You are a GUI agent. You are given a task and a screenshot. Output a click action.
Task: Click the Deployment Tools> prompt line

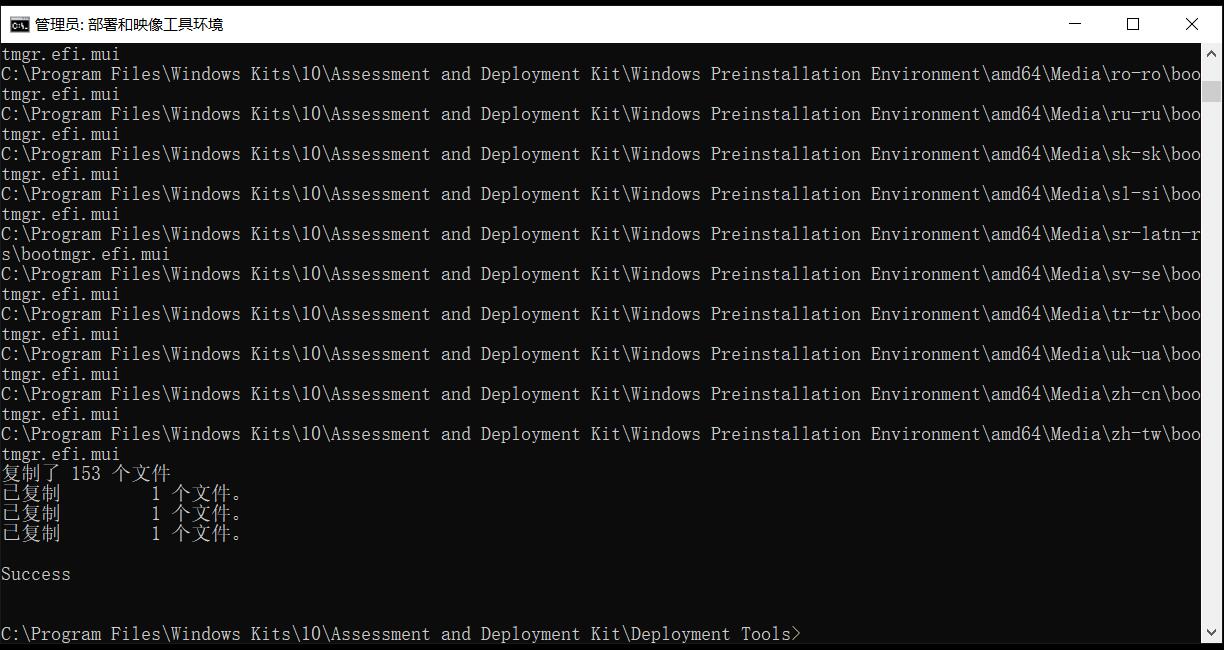point(400,634)
